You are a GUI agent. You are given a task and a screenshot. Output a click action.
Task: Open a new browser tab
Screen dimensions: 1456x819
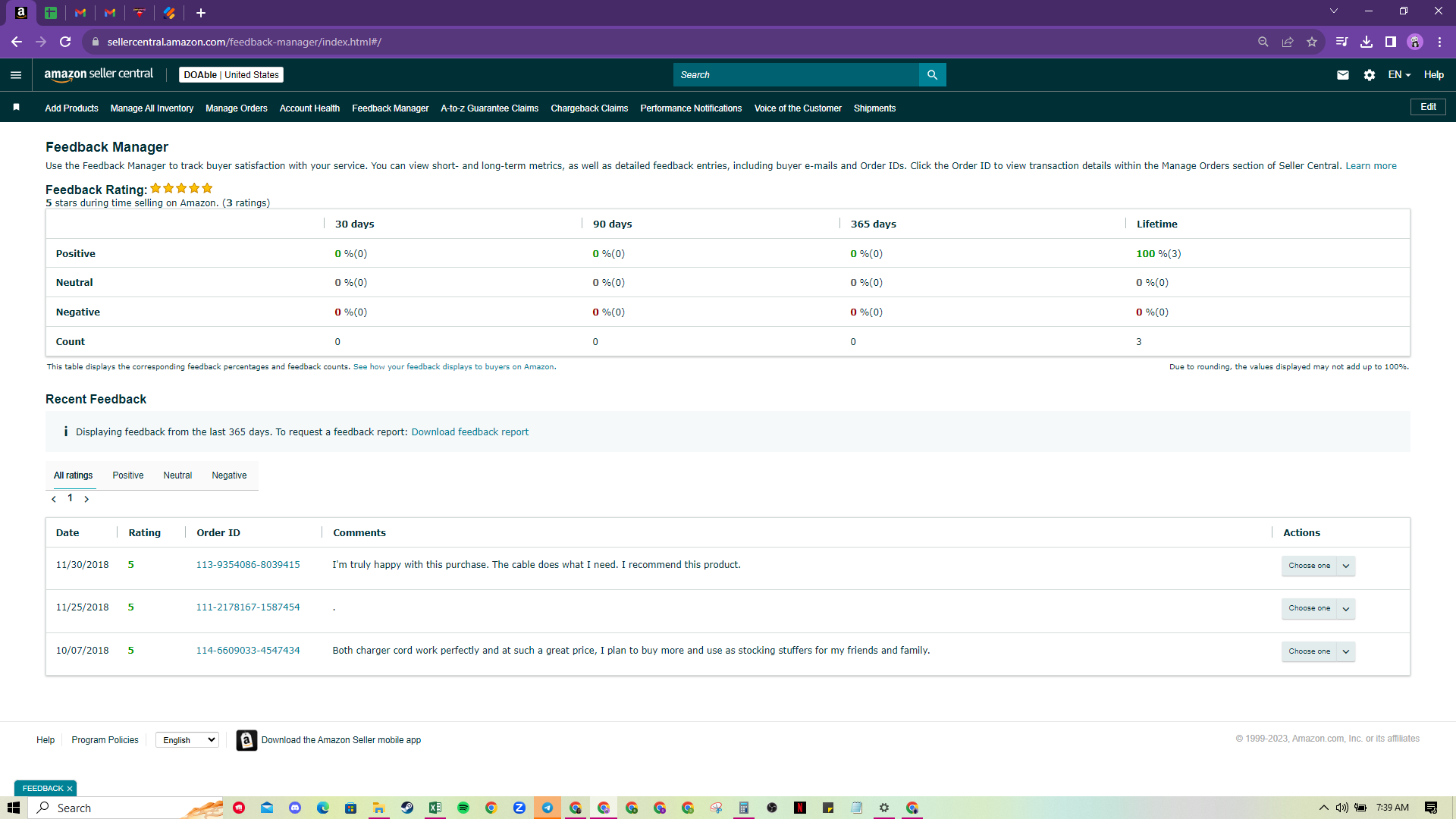201,13
